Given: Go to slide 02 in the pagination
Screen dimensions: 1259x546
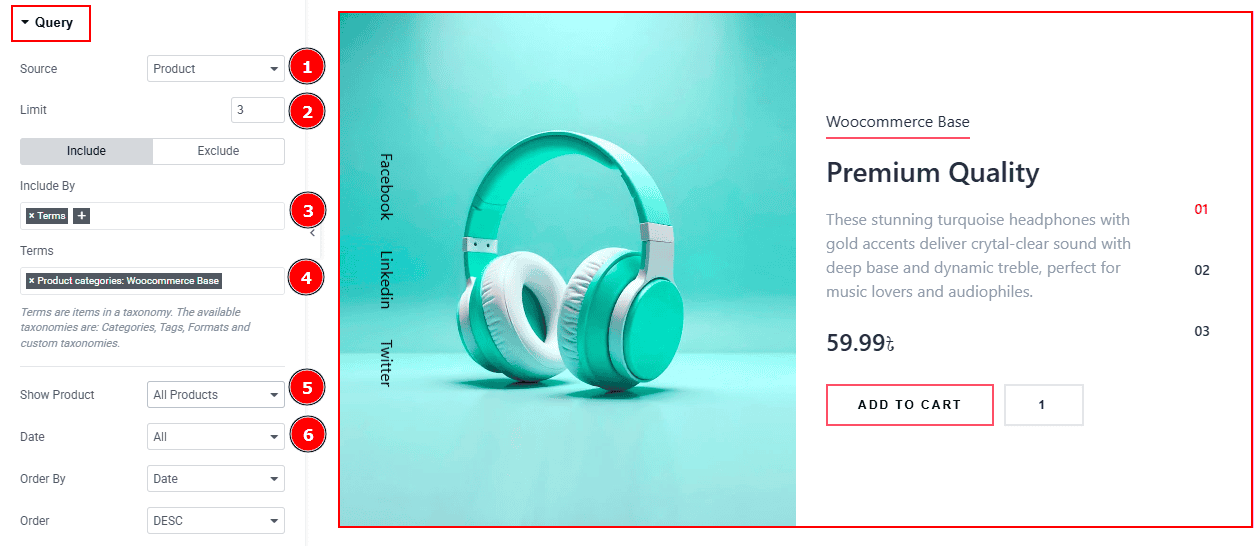Looking at the screenshot, I should coord(1202,270).
